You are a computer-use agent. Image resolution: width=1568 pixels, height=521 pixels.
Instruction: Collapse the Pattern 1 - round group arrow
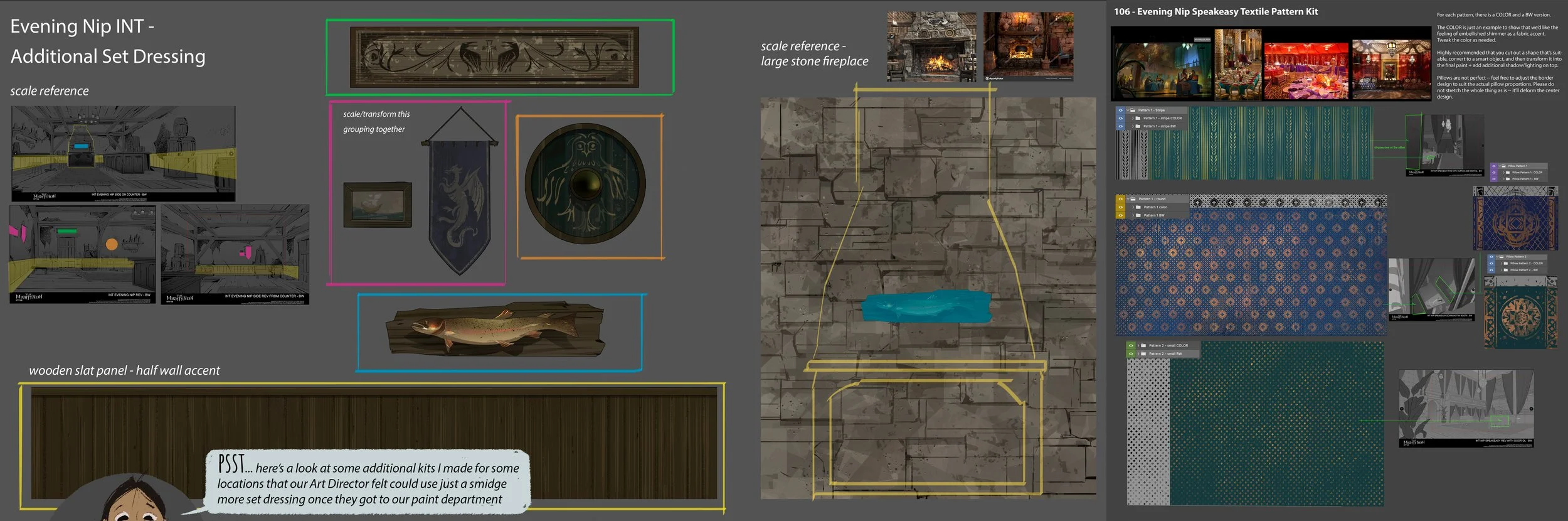pos(1128,199)
